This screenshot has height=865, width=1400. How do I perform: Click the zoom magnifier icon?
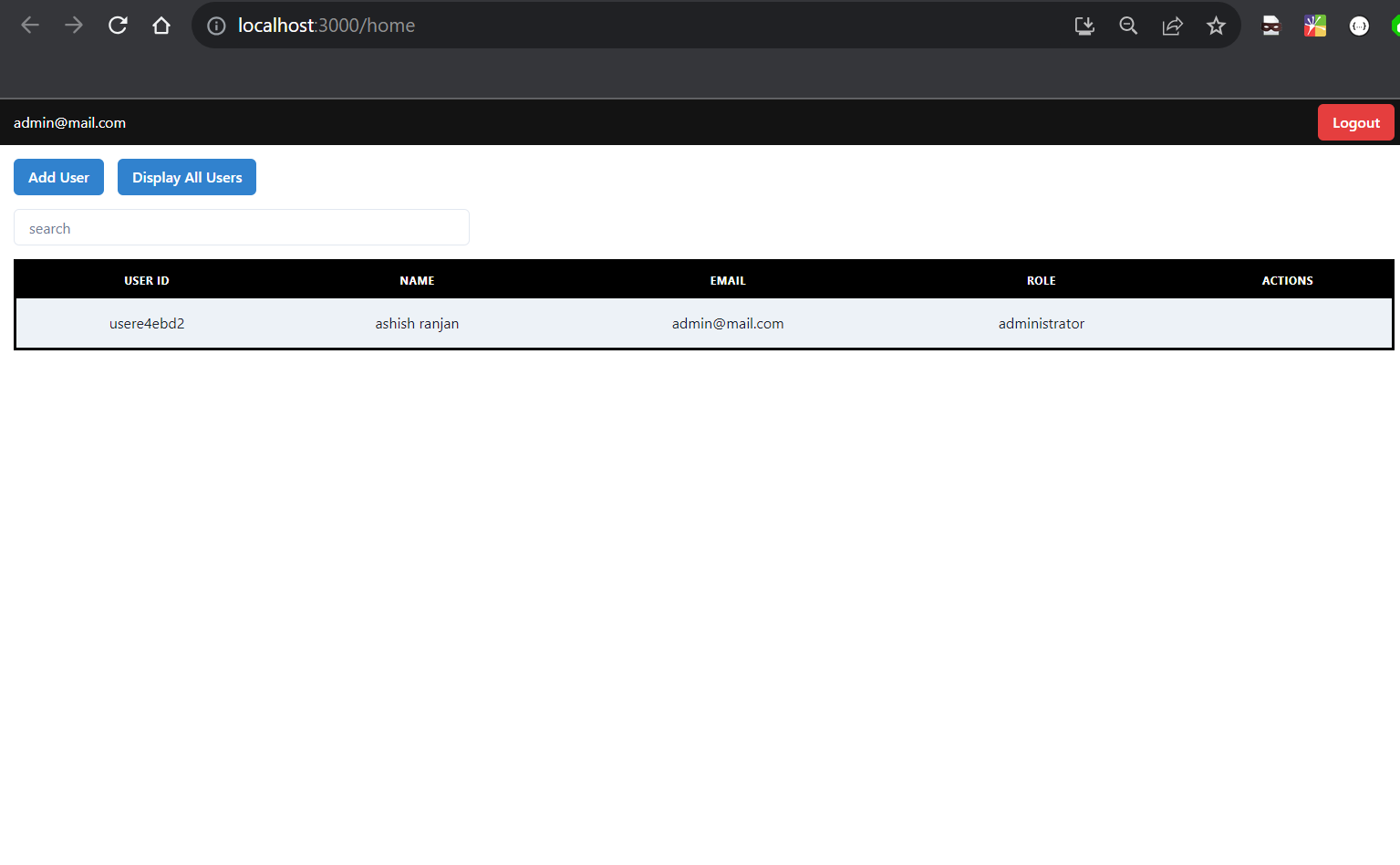[1128, 25]
